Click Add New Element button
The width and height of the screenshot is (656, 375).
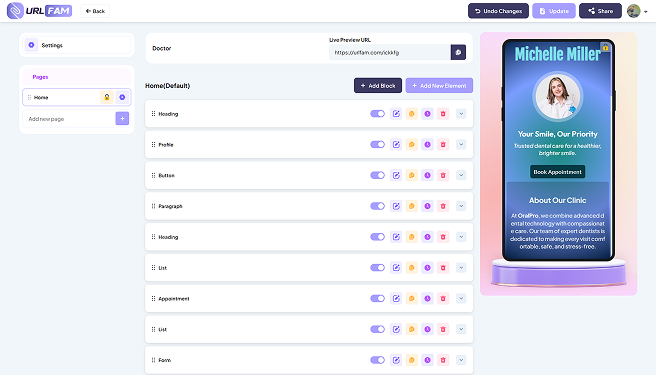pos(439,85)
